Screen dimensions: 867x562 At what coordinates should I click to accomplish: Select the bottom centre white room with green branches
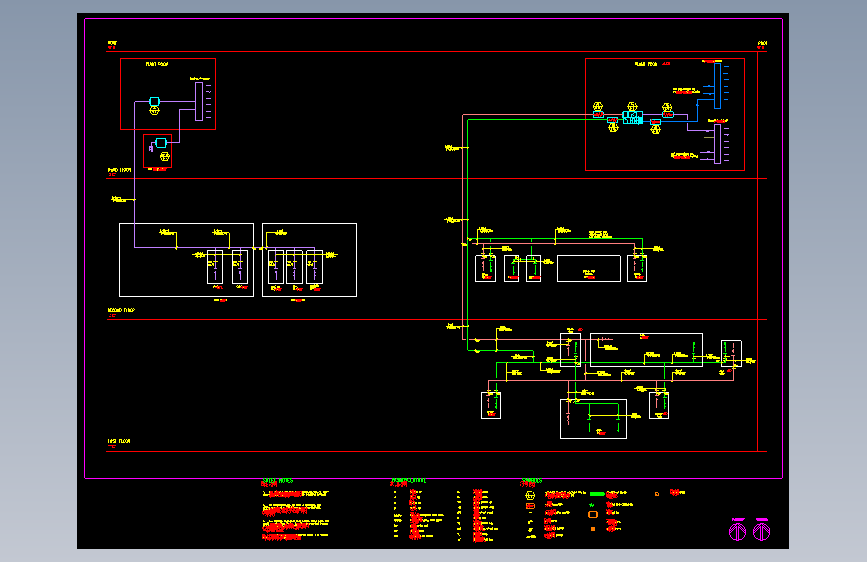593,419
